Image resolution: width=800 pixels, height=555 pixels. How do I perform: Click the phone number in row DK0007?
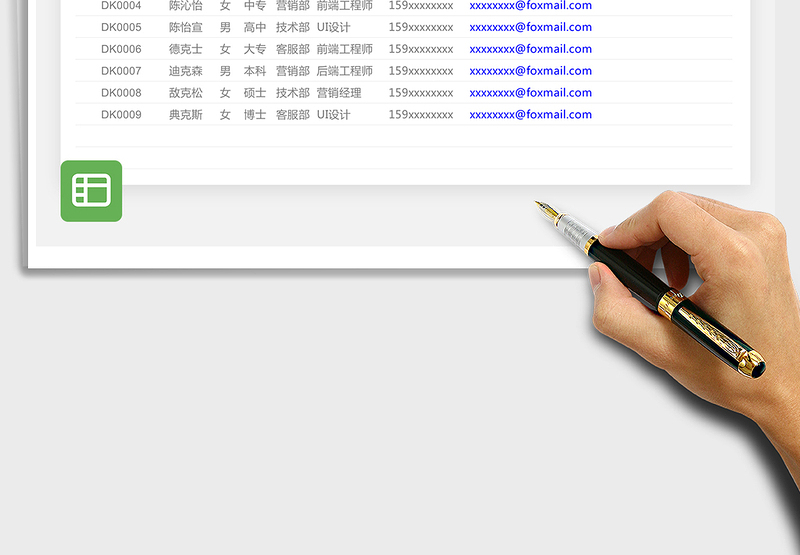click(421, 71)
